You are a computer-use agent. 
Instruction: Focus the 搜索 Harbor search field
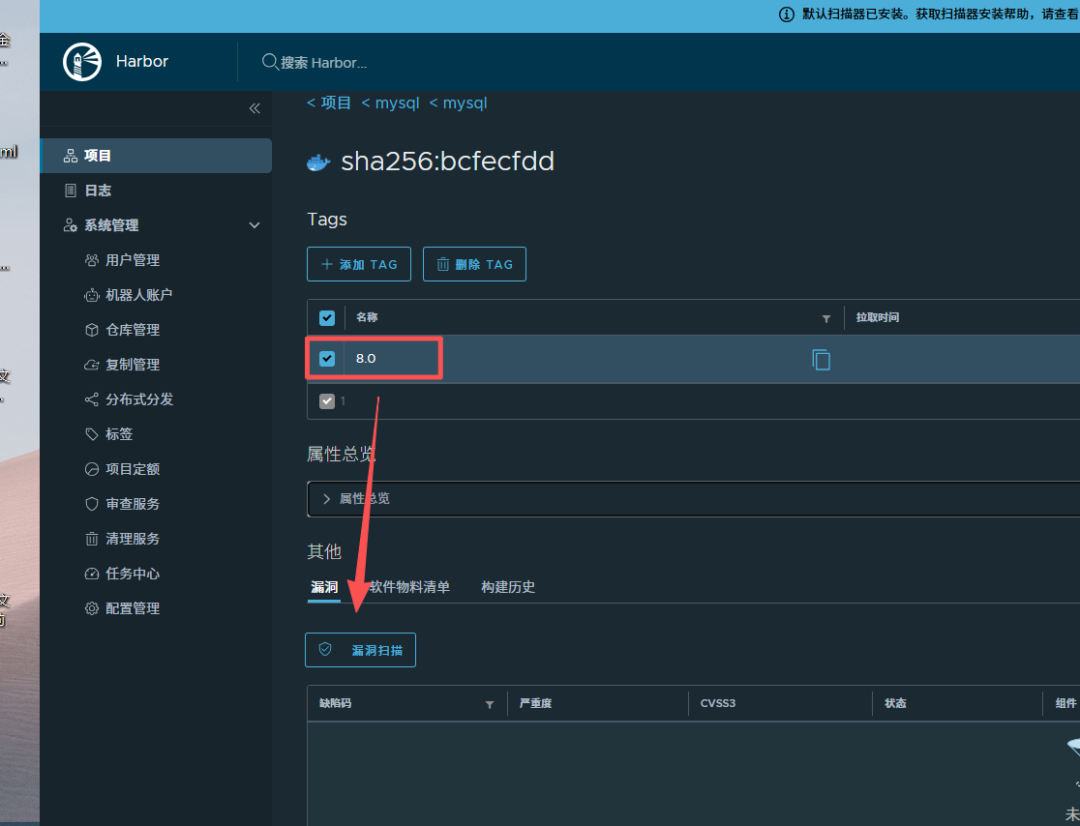point(324,63)
